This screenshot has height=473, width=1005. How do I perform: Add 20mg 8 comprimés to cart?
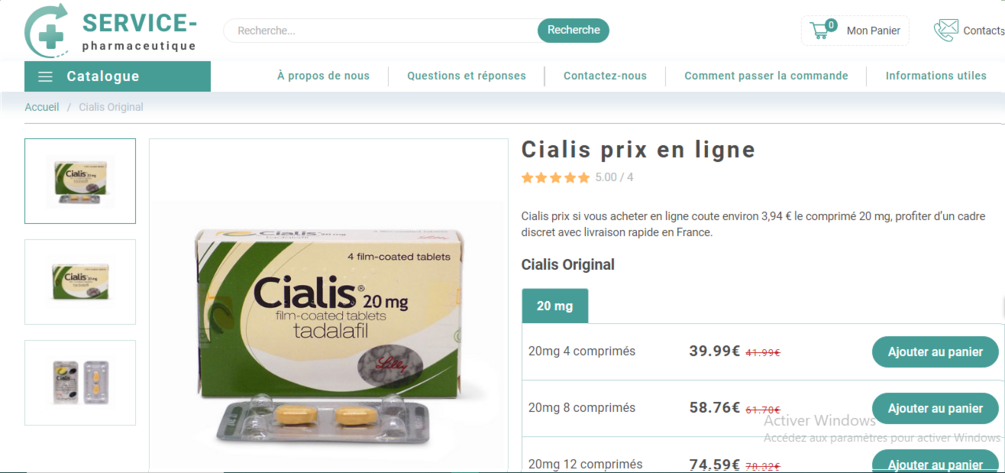pyautogui.click(x=935, y=408)
